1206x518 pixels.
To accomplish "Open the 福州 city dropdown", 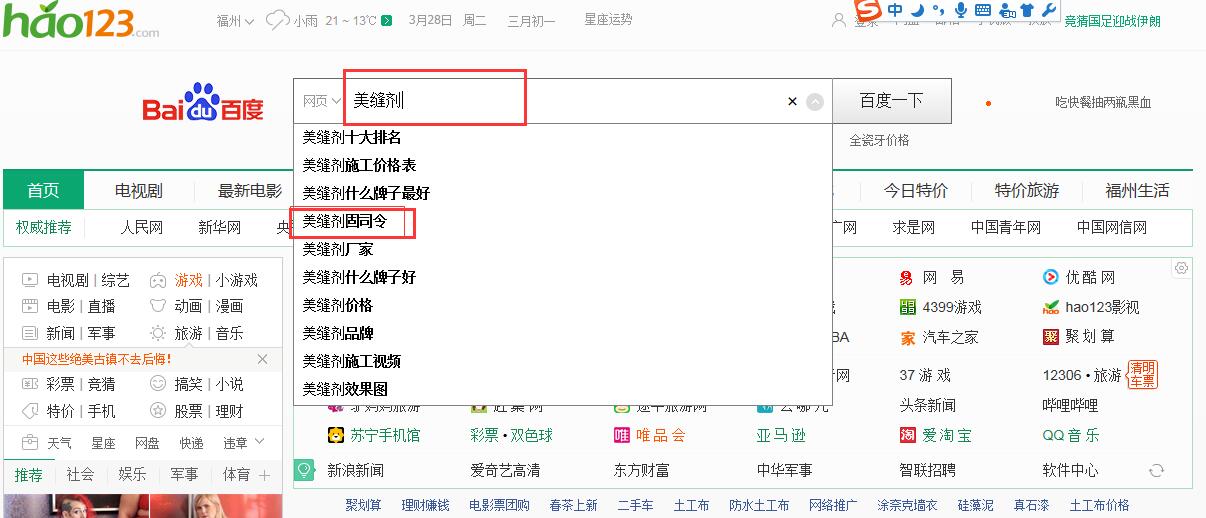I will click(235, 20).
